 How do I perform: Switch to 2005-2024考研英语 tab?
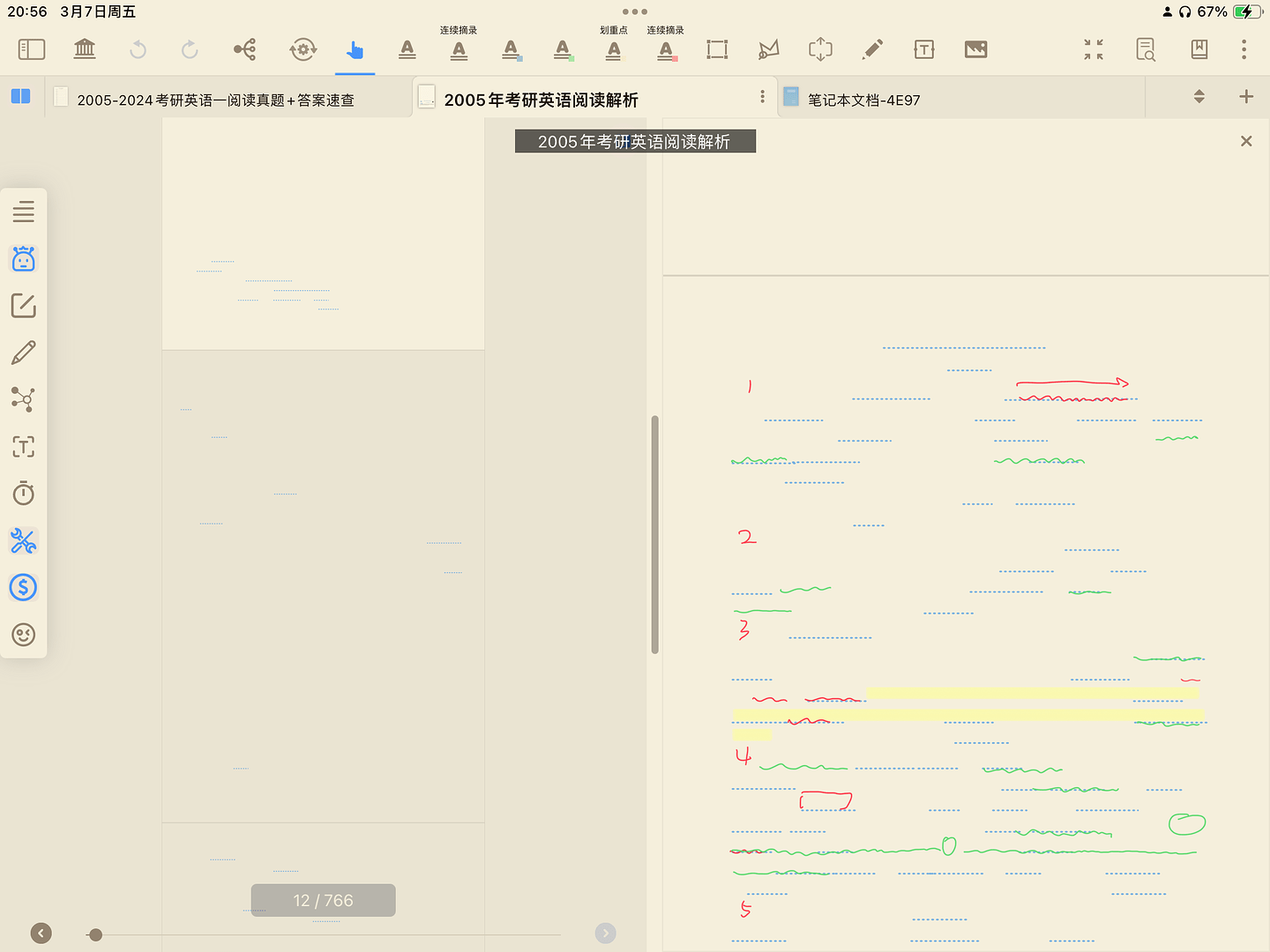click(216, 100)
